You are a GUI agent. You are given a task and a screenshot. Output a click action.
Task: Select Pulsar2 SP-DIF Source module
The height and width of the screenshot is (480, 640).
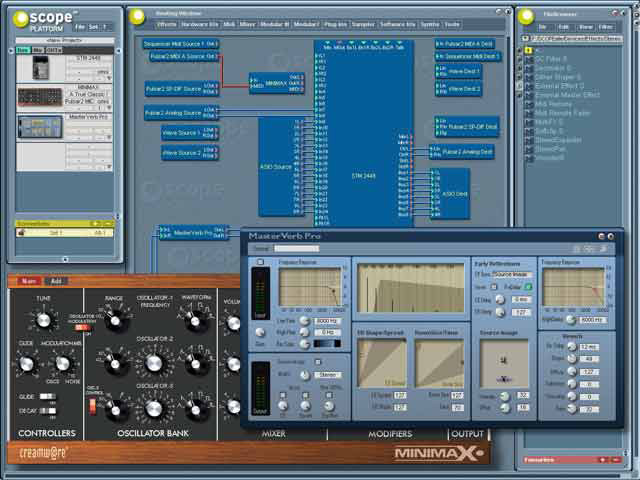pos(182,89)
